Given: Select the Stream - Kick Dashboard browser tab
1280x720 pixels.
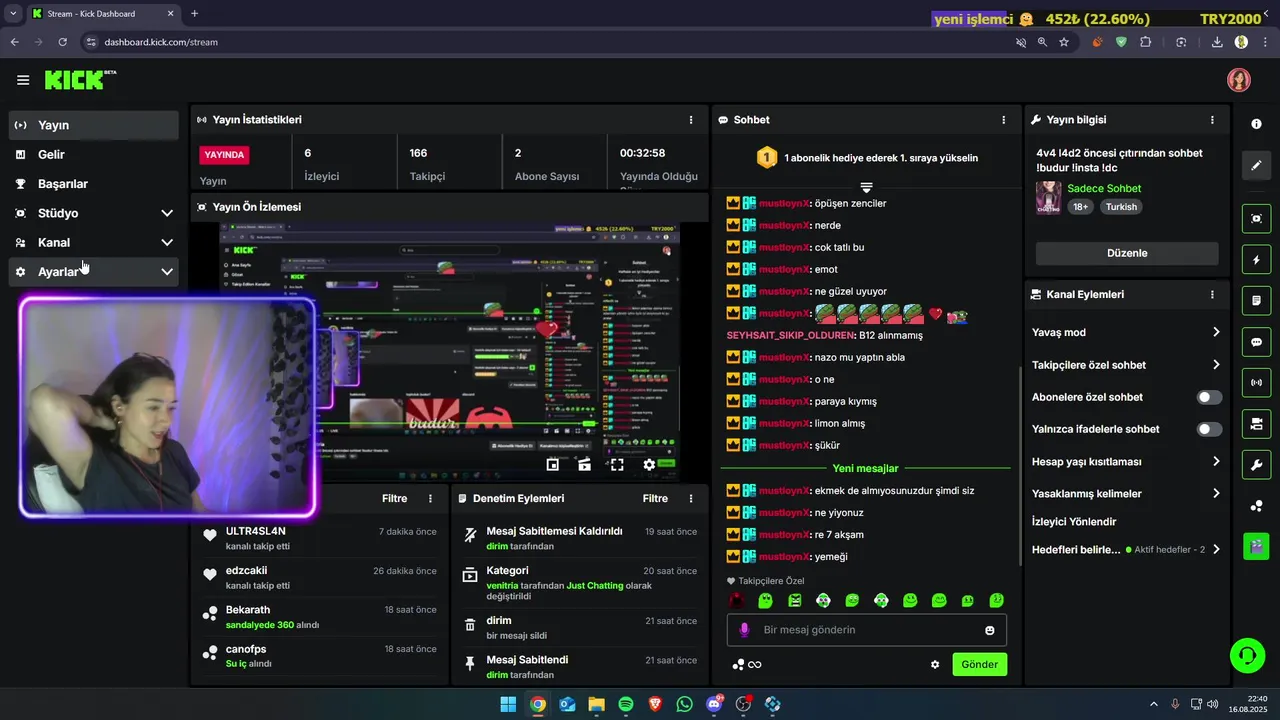Looking at the screenshot, I should coord(102,14).
